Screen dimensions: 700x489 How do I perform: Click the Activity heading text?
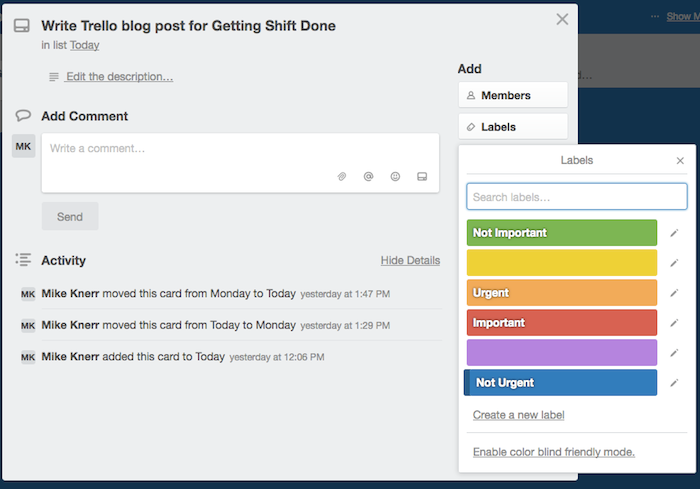[63, 260]
